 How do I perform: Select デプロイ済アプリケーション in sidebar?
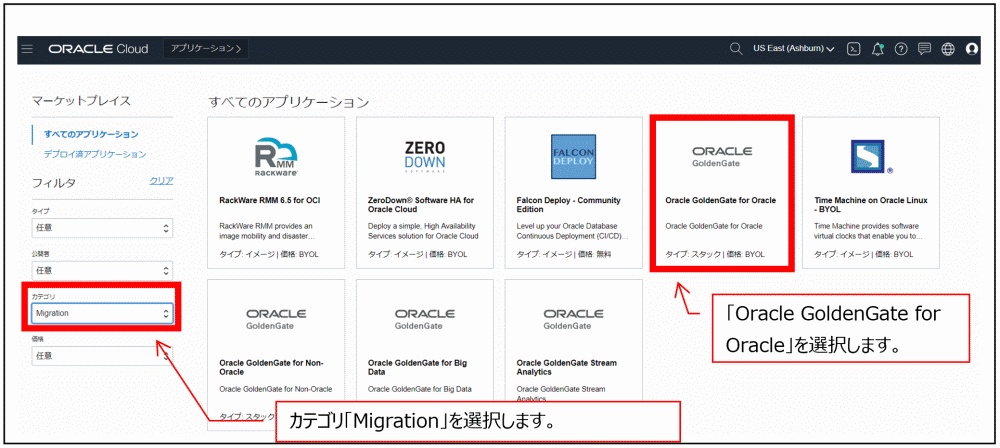(95, 154)
